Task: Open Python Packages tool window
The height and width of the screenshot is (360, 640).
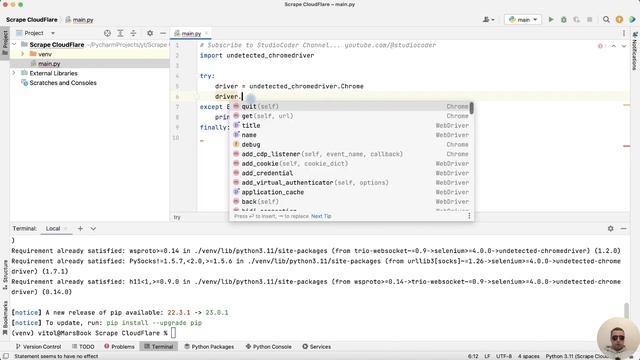Action: point(209,347)
